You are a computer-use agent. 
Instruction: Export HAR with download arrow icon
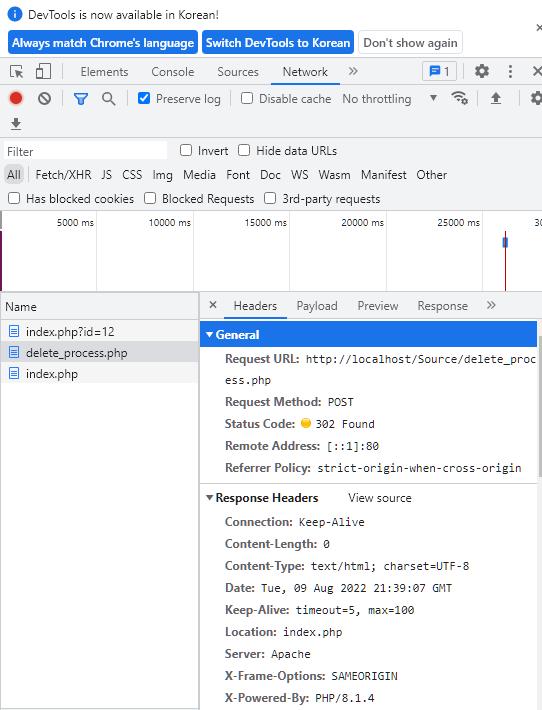click(16, 123)
